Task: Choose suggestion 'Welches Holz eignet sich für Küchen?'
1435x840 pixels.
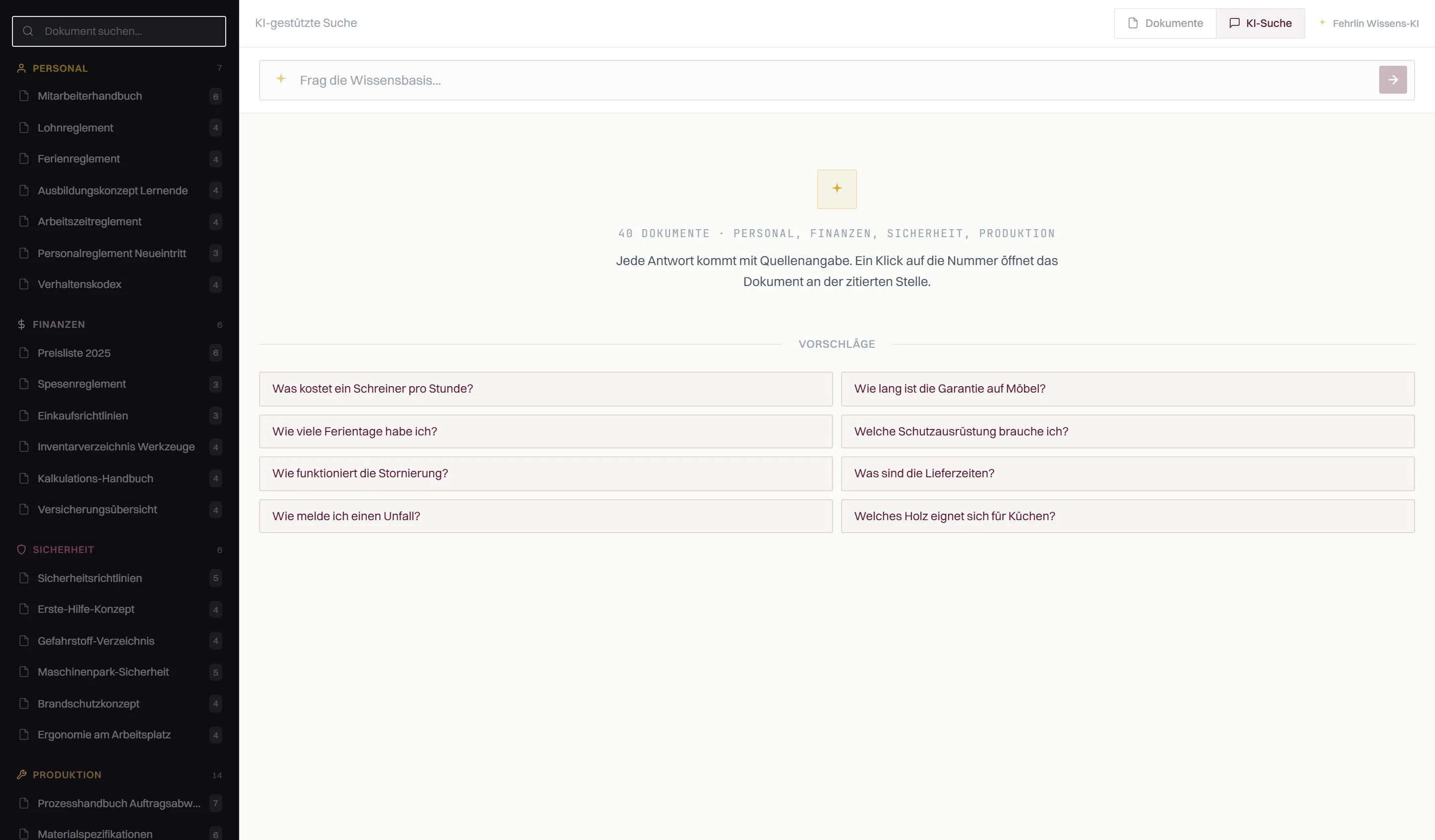Action: [1128, 516]
